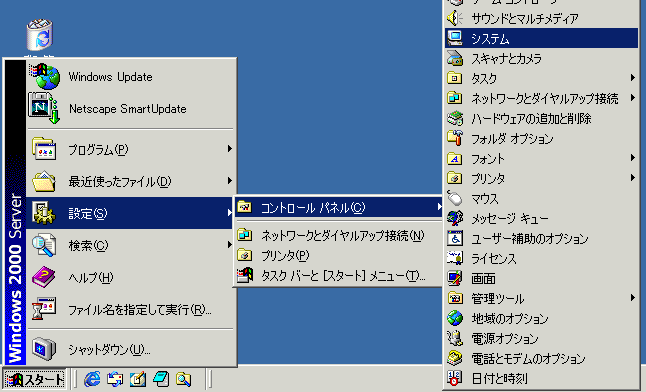This screenshot has height=392, width=646.
Task: Click the ユーザー補助のオプション accessibility icon
Action: 455,238
